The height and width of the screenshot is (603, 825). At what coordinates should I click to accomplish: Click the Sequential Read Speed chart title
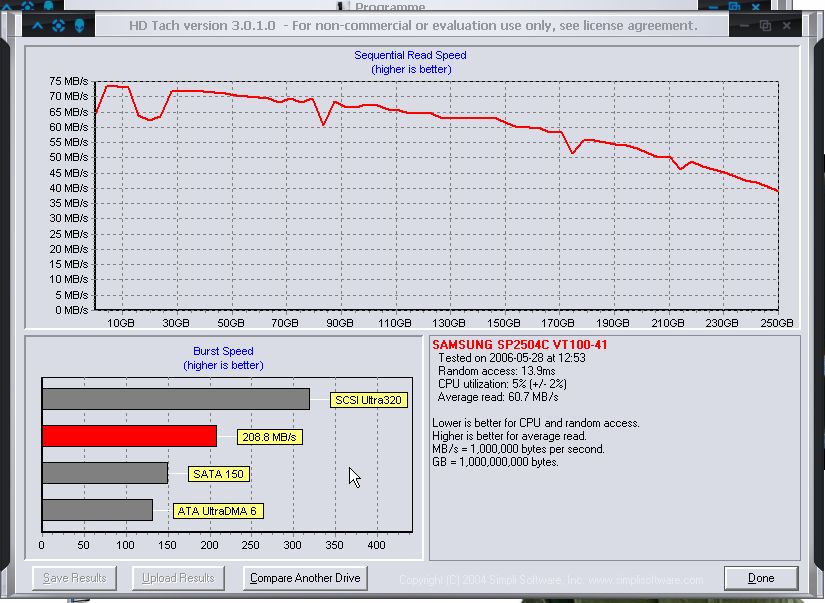(x=410, y=55)
